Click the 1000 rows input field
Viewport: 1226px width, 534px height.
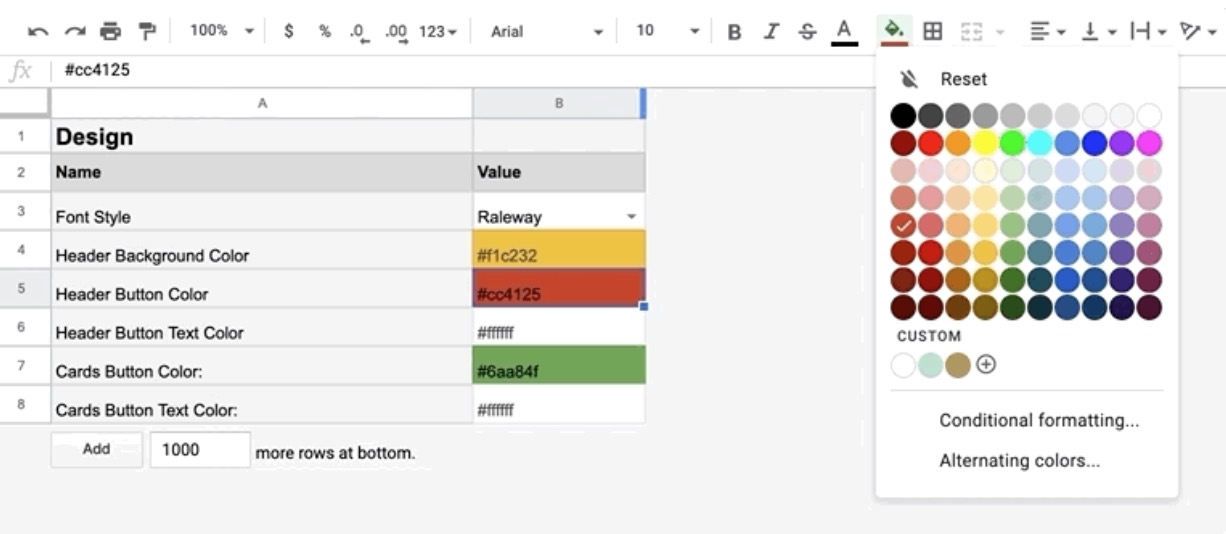click(x=200, y=450)
